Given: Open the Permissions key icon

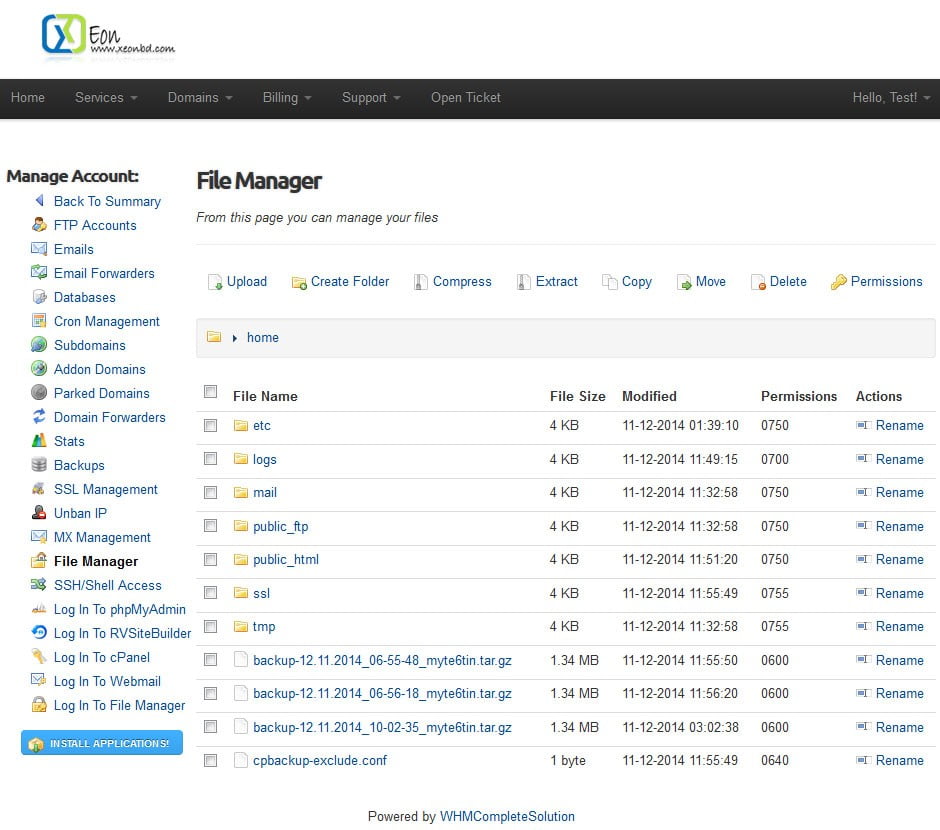Looking at the screenshot, I should tap(841, 281).
